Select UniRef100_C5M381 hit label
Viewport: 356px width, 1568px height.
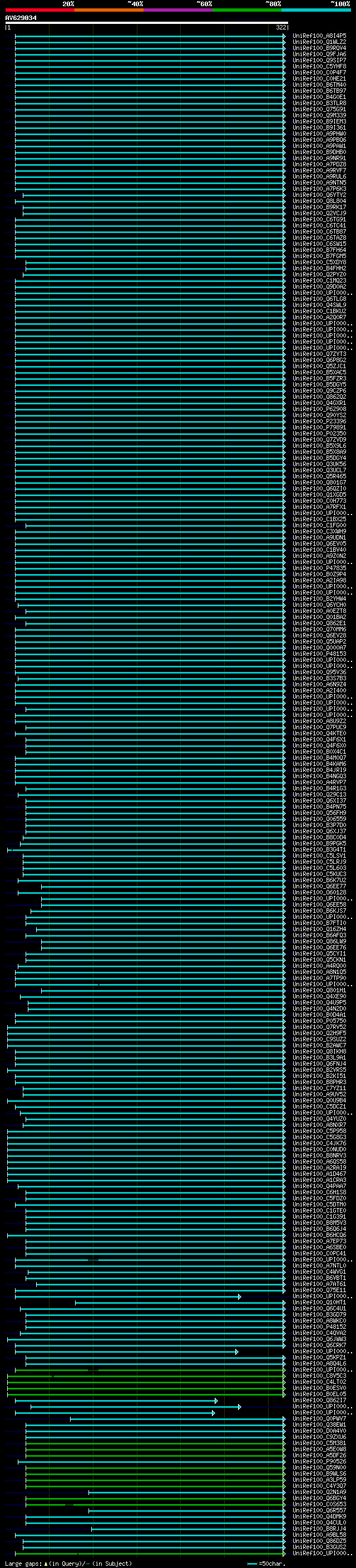319,1443
